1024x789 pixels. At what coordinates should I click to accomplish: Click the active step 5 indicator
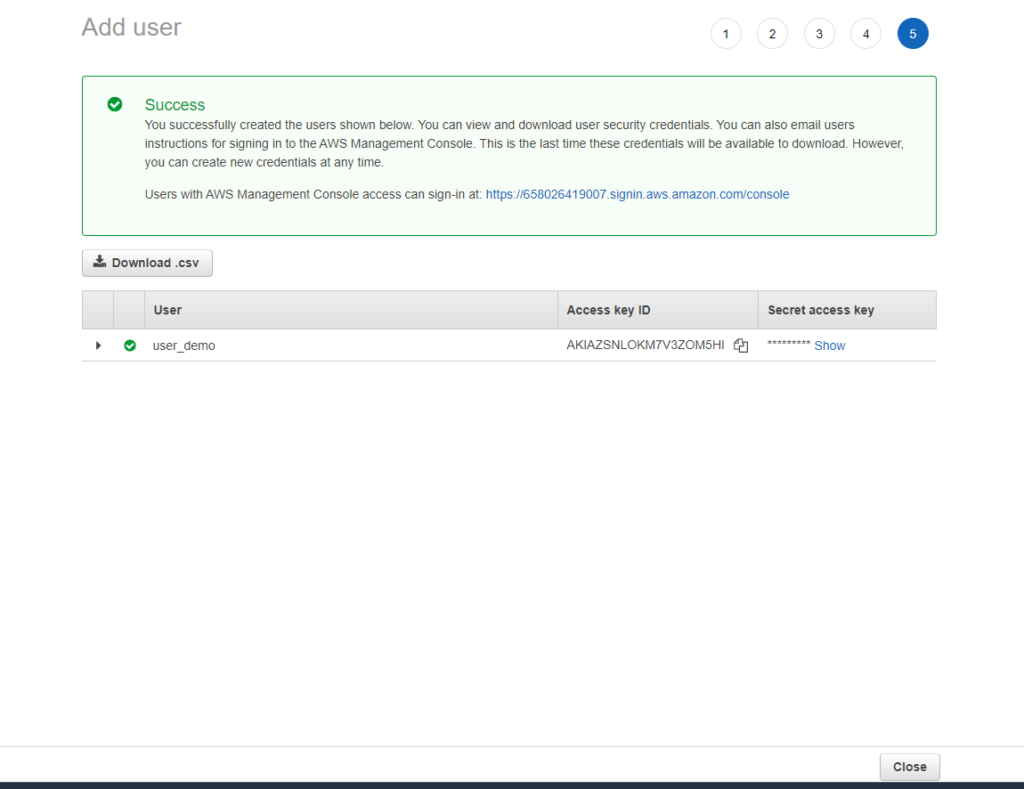[x=912, y=34]
